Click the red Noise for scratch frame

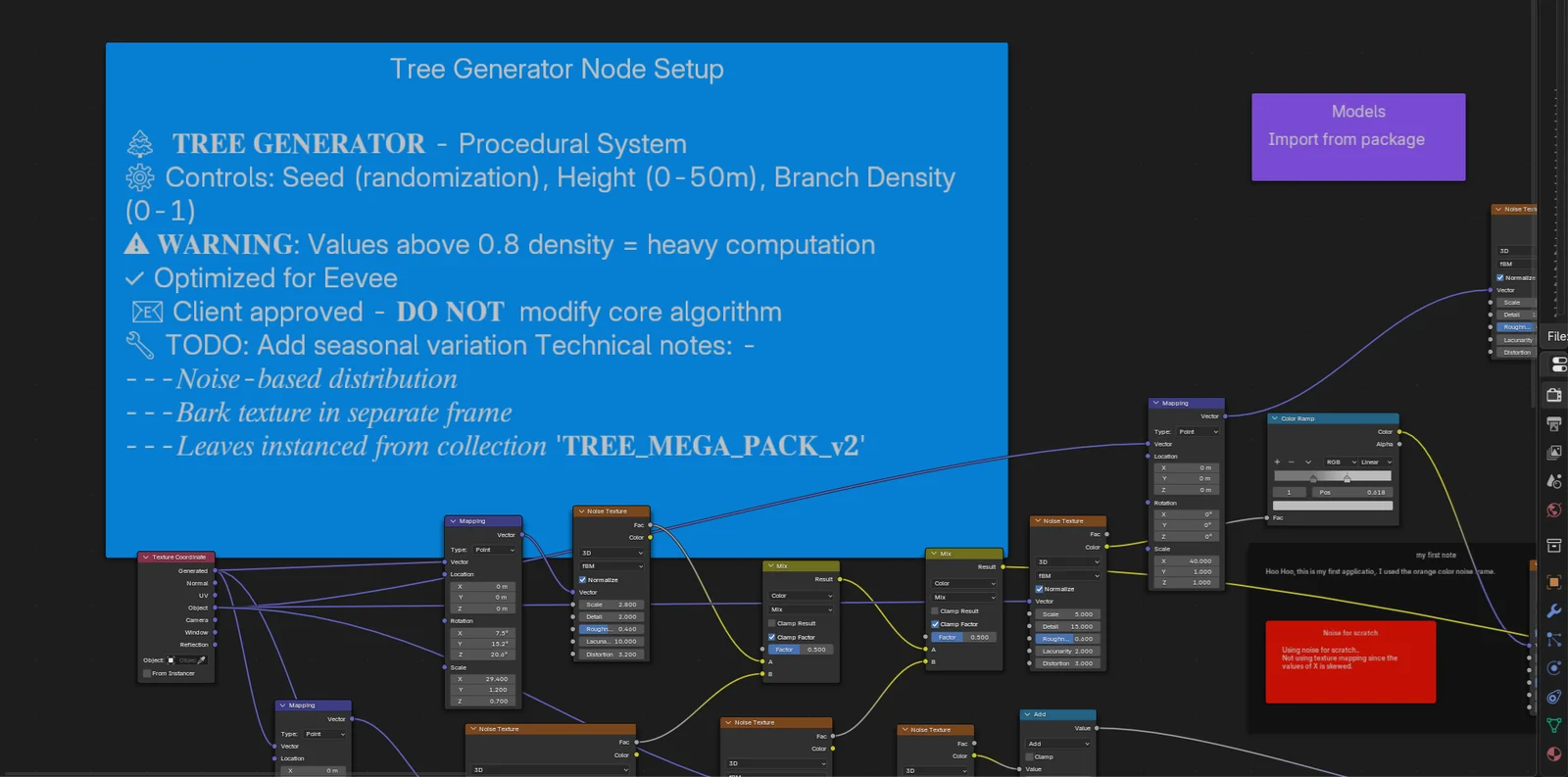(1349, 676)
